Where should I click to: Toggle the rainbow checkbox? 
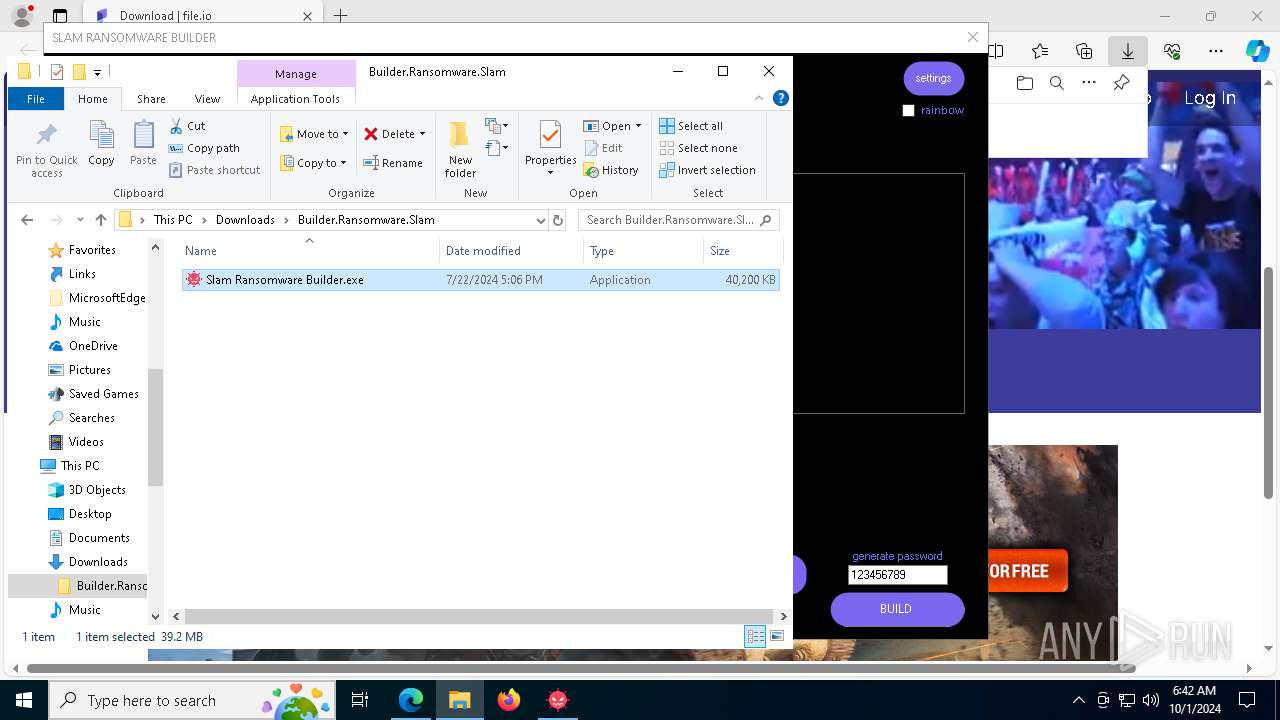tap(908, 111)
